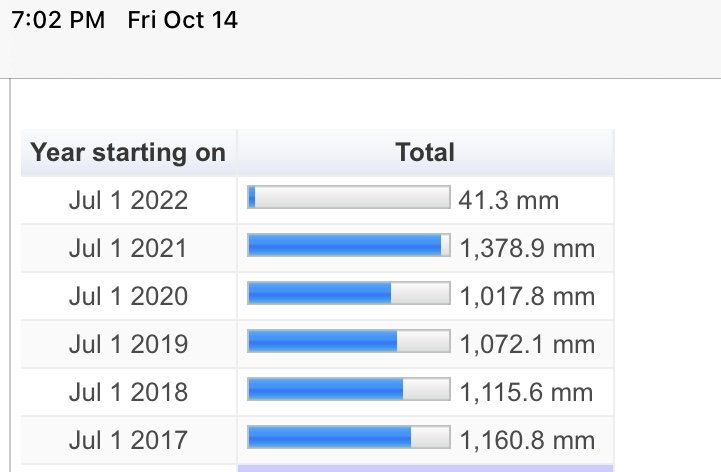Click the 1,017.8 mm rainfall bar
721x472 pixels.
349,293
